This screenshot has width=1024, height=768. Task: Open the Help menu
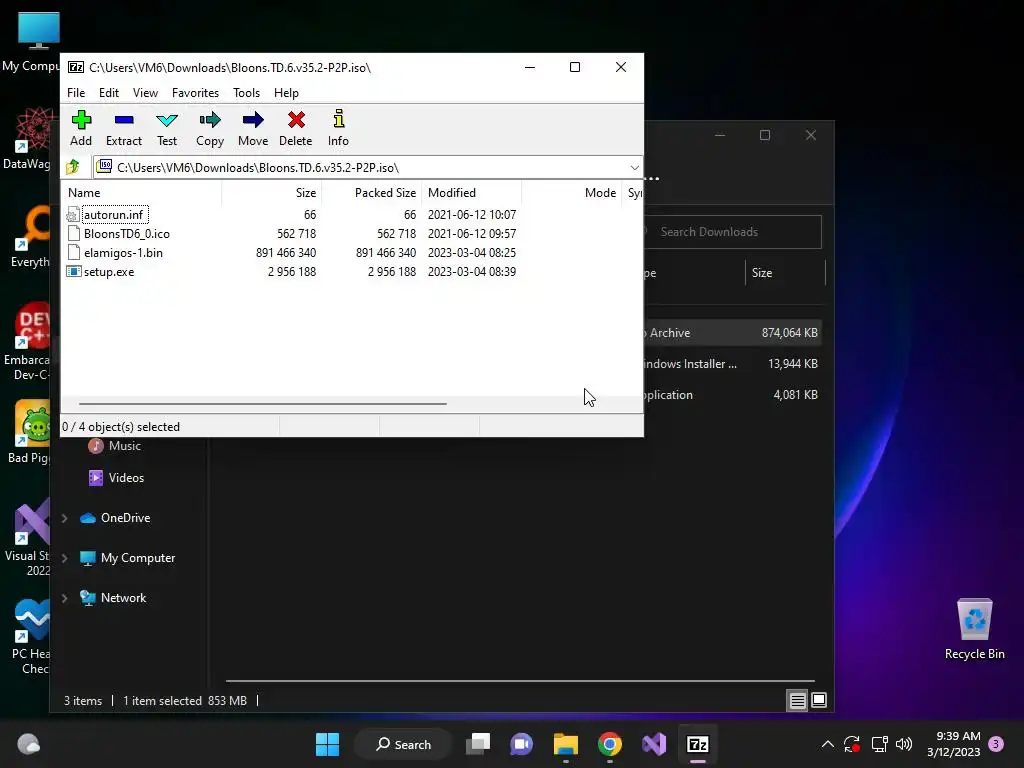pyautogui.click(x=286, y=93)
